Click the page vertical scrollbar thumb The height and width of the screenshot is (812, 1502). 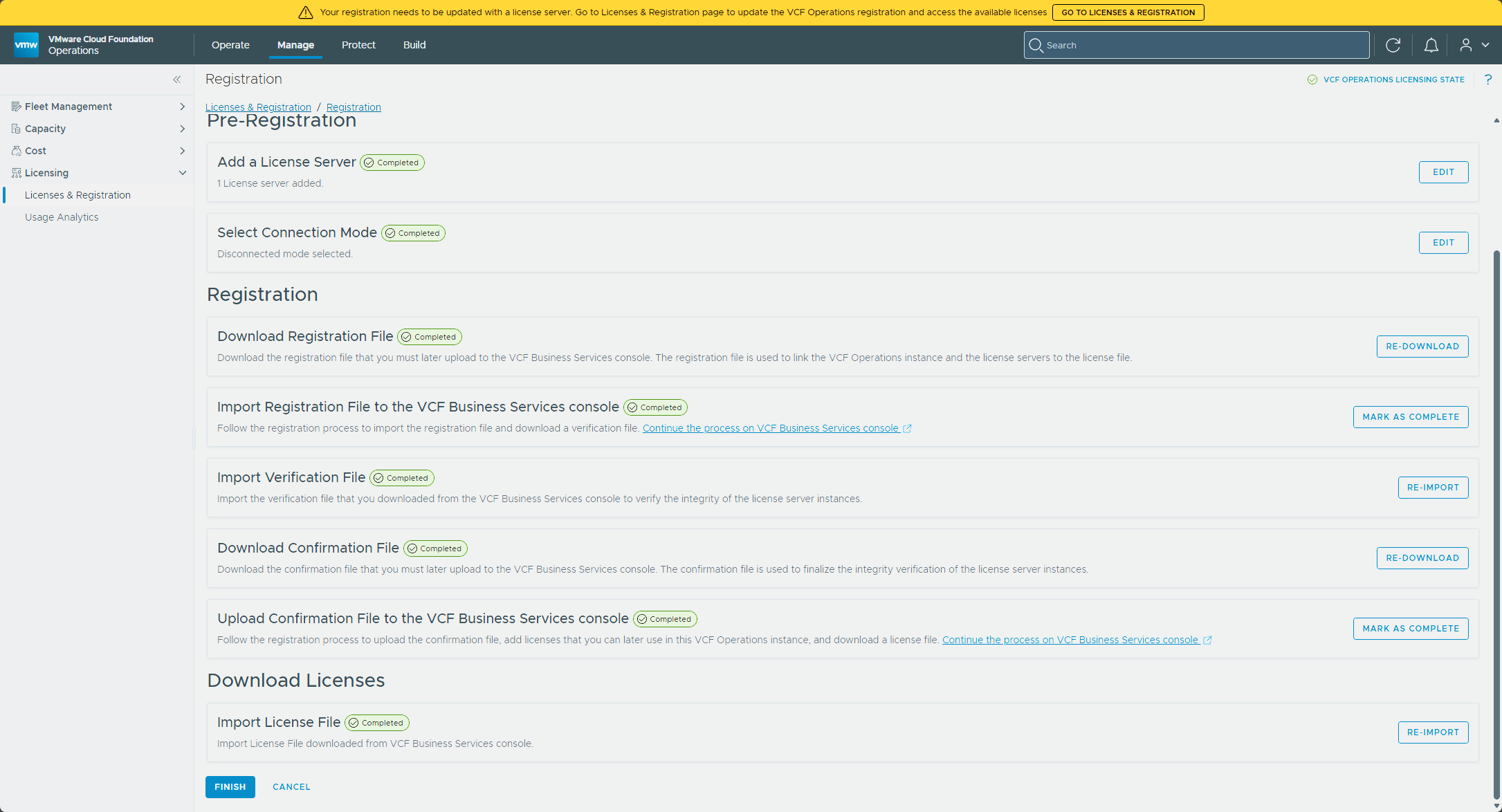pos(1496,526)
